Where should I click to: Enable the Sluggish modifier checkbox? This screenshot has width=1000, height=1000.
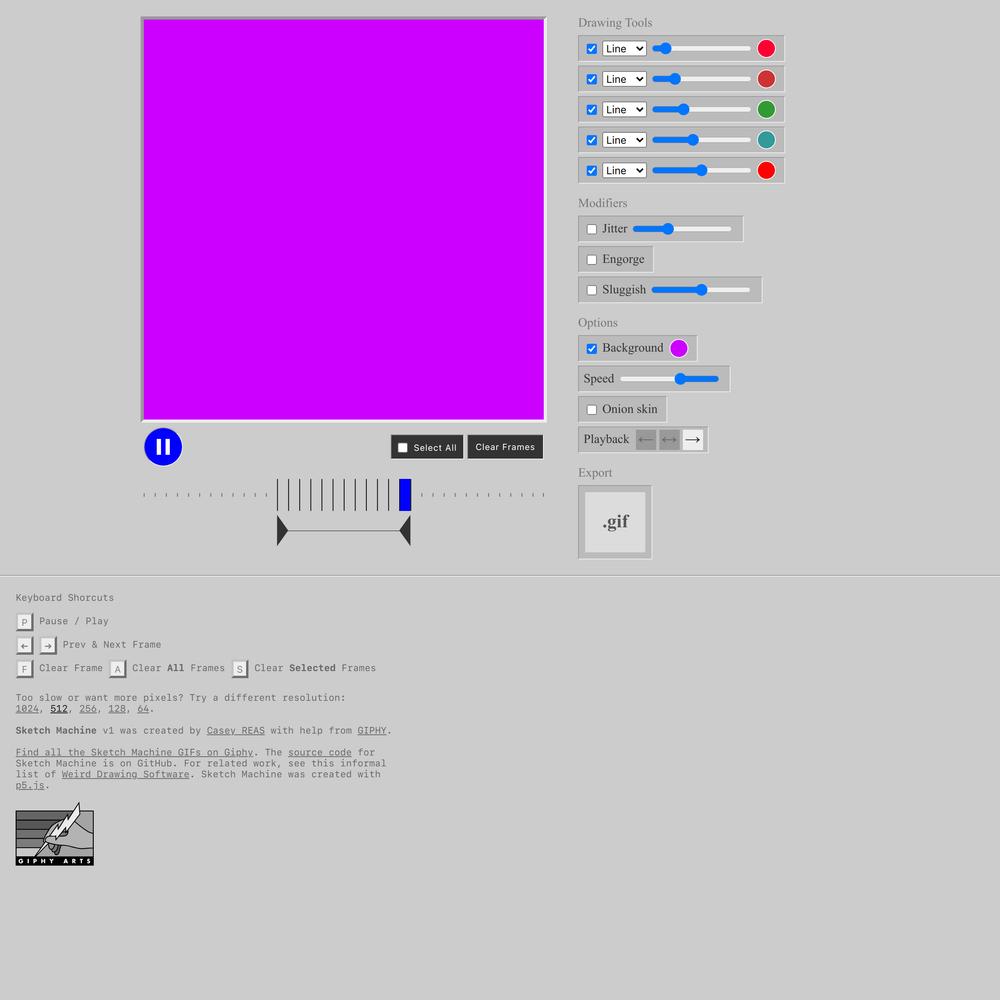(x=592, y=290)
